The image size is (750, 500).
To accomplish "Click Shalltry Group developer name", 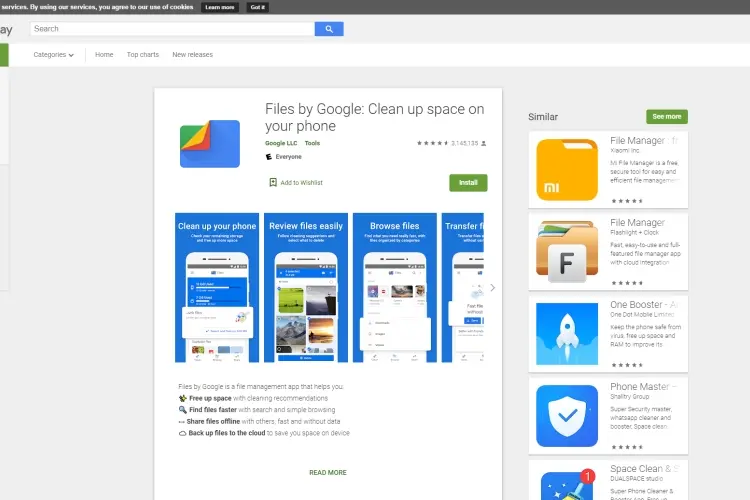I will pyautogui.click(x=629, y=397).
